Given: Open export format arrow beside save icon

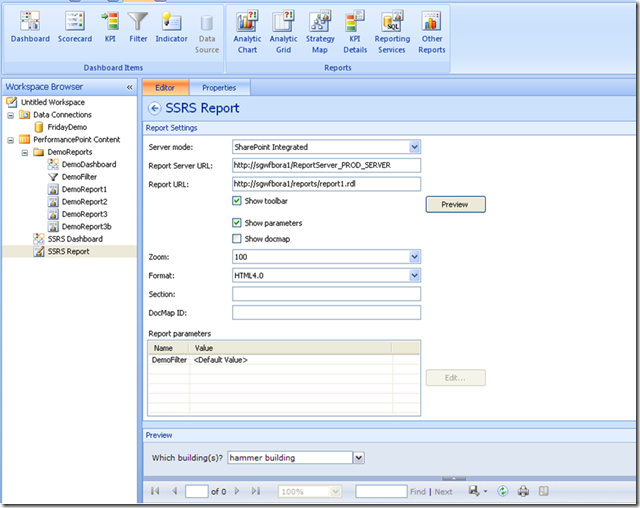Looking at the screenshot, I should pos(485,491).
